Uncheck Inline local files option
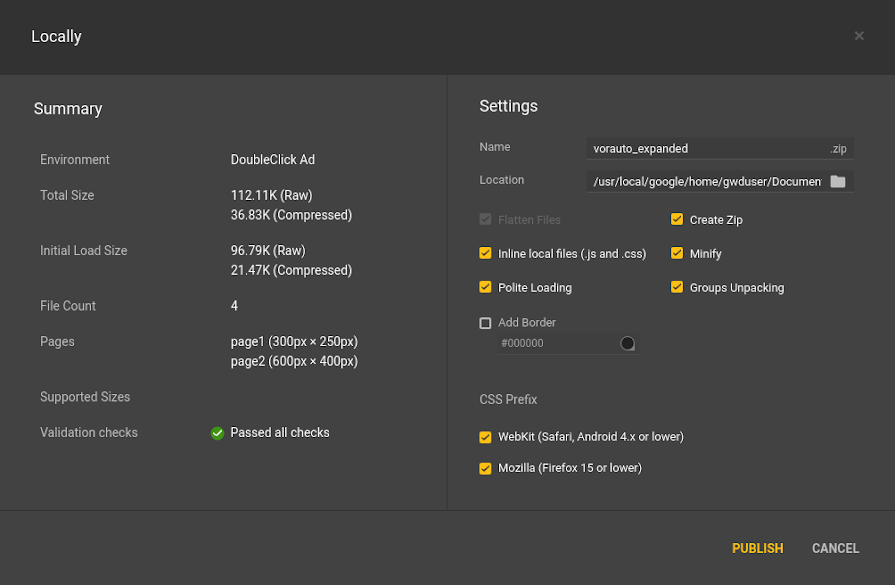The width and height of the screenshot is (895, 585). (x=486, y=254)
